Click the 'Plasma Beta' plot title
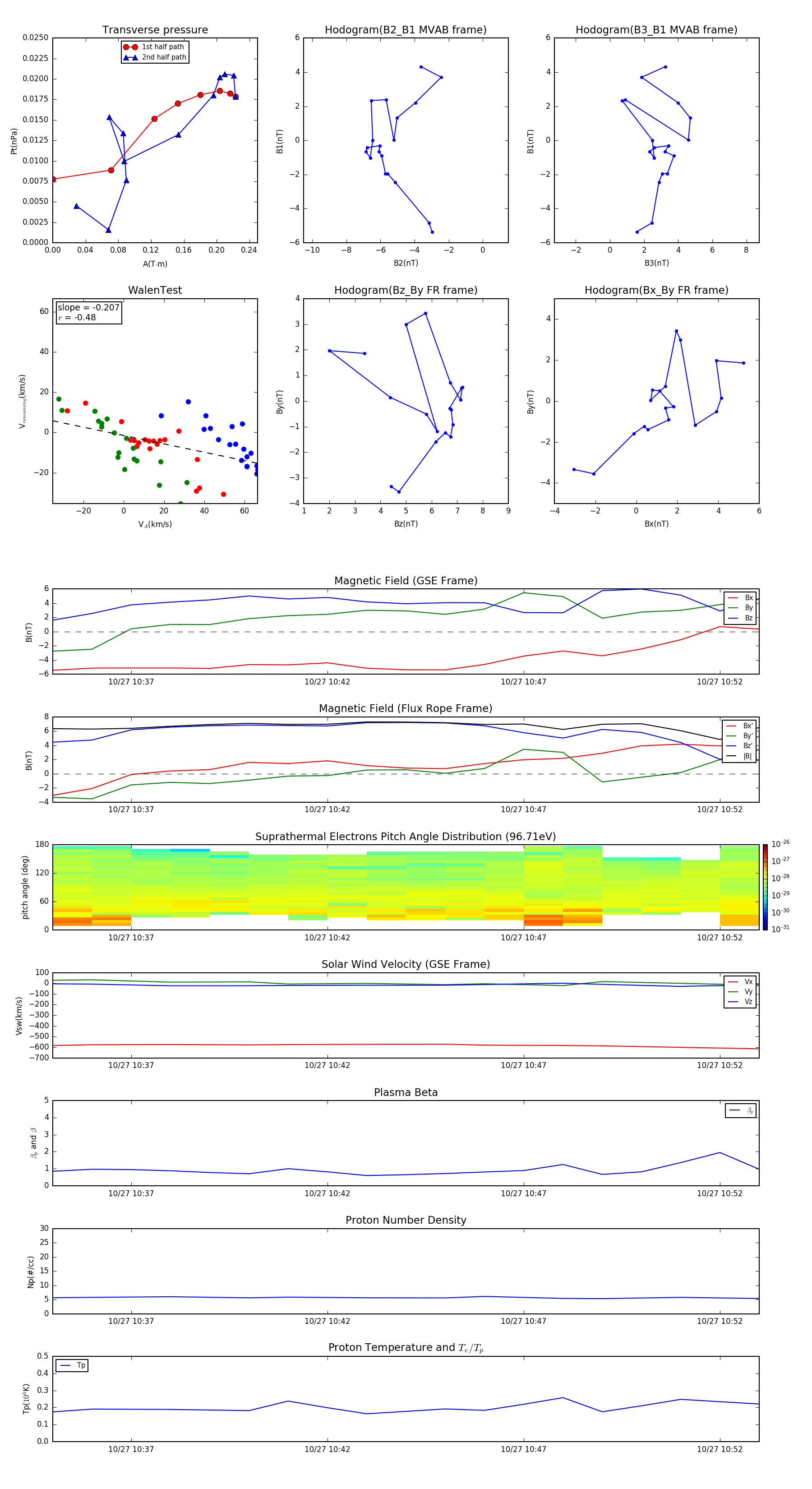The width and height of the screenshot is (812, 1489). coord(406,1092)
